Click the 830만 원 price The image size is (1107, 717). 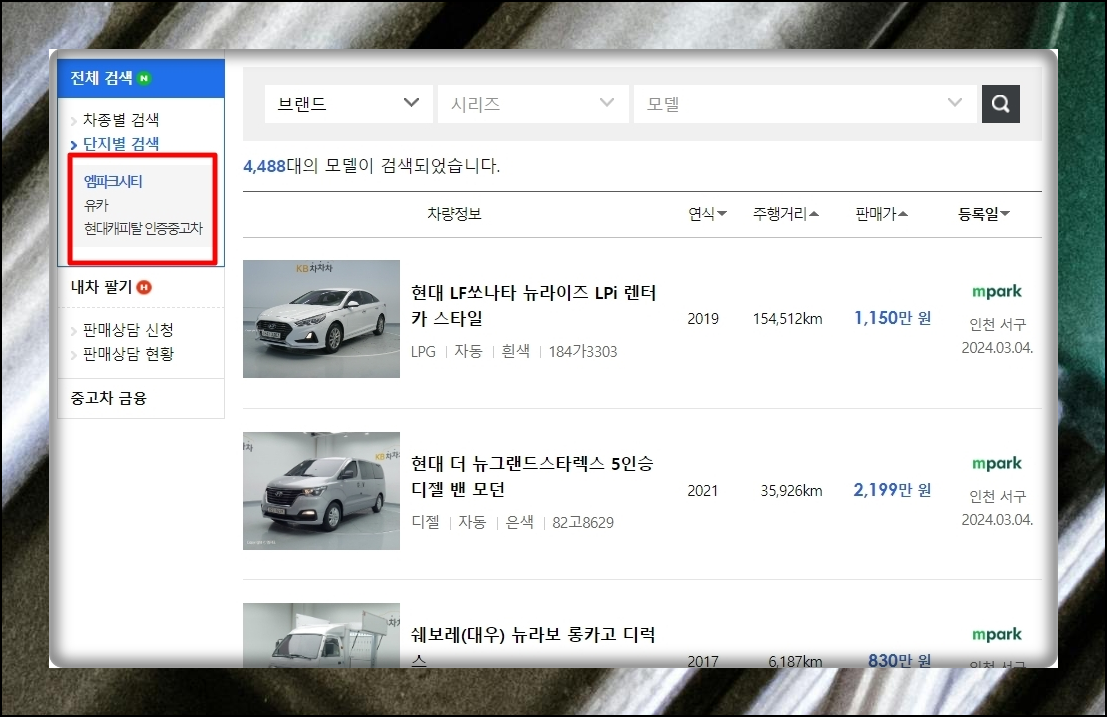pos(899,661)
